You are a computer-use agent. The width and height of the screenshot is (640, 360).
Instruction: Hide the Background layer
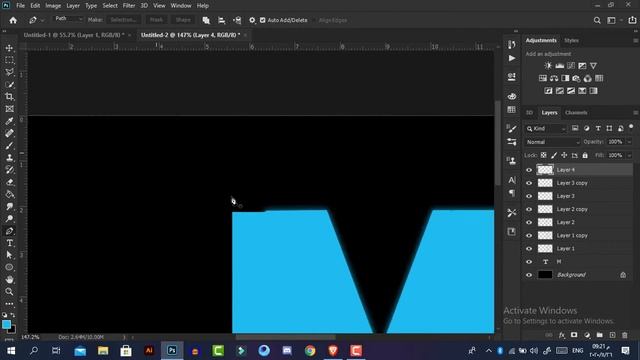[x=529, y=275]
